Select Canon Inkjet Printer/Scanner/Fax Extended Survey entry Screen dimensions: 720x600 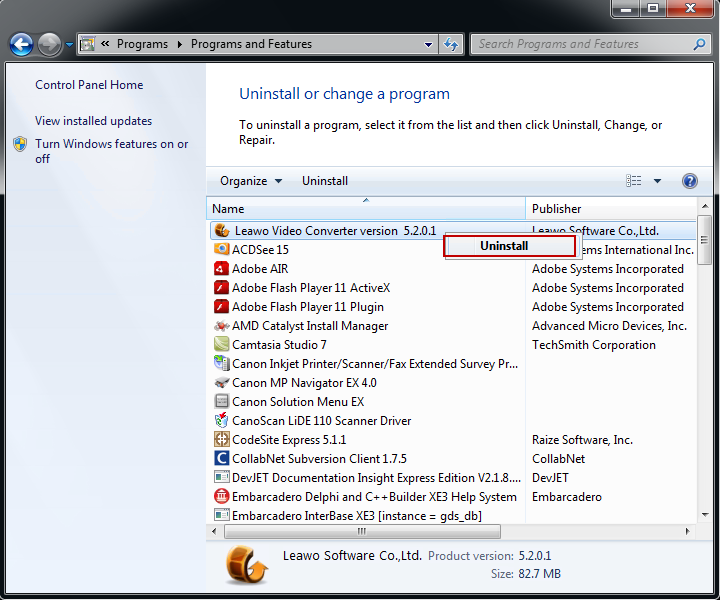click(x=375, y=364)
